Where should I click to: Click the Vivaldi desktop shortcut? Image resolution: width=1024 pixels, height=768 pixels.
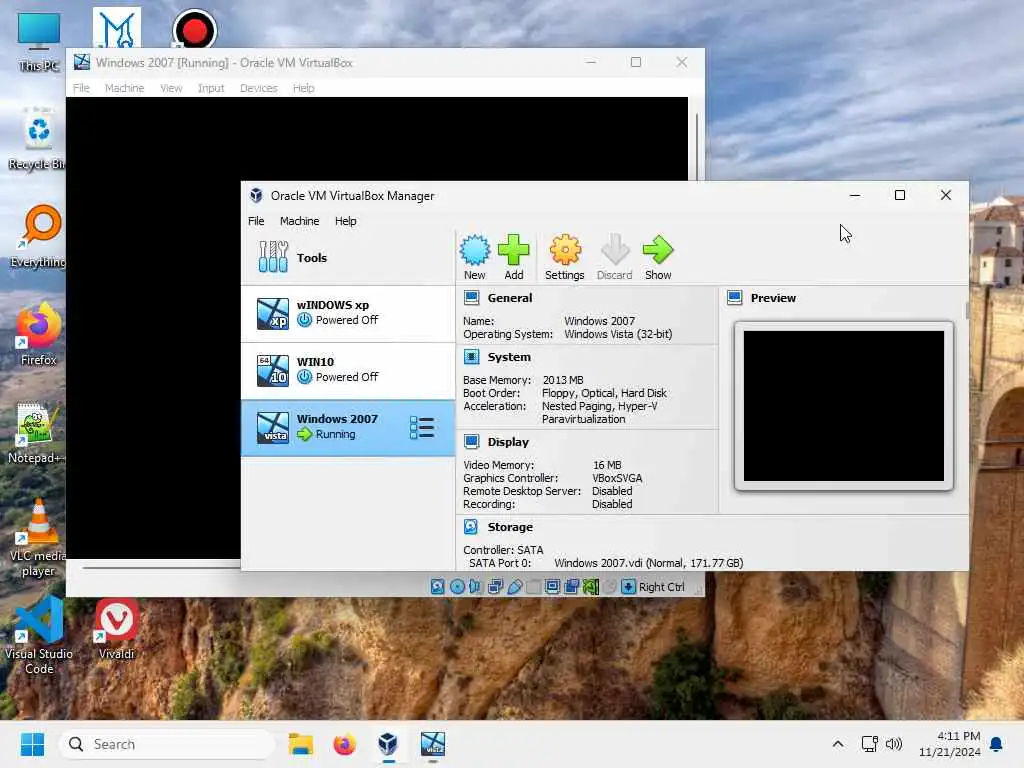[x=116, y=629]
